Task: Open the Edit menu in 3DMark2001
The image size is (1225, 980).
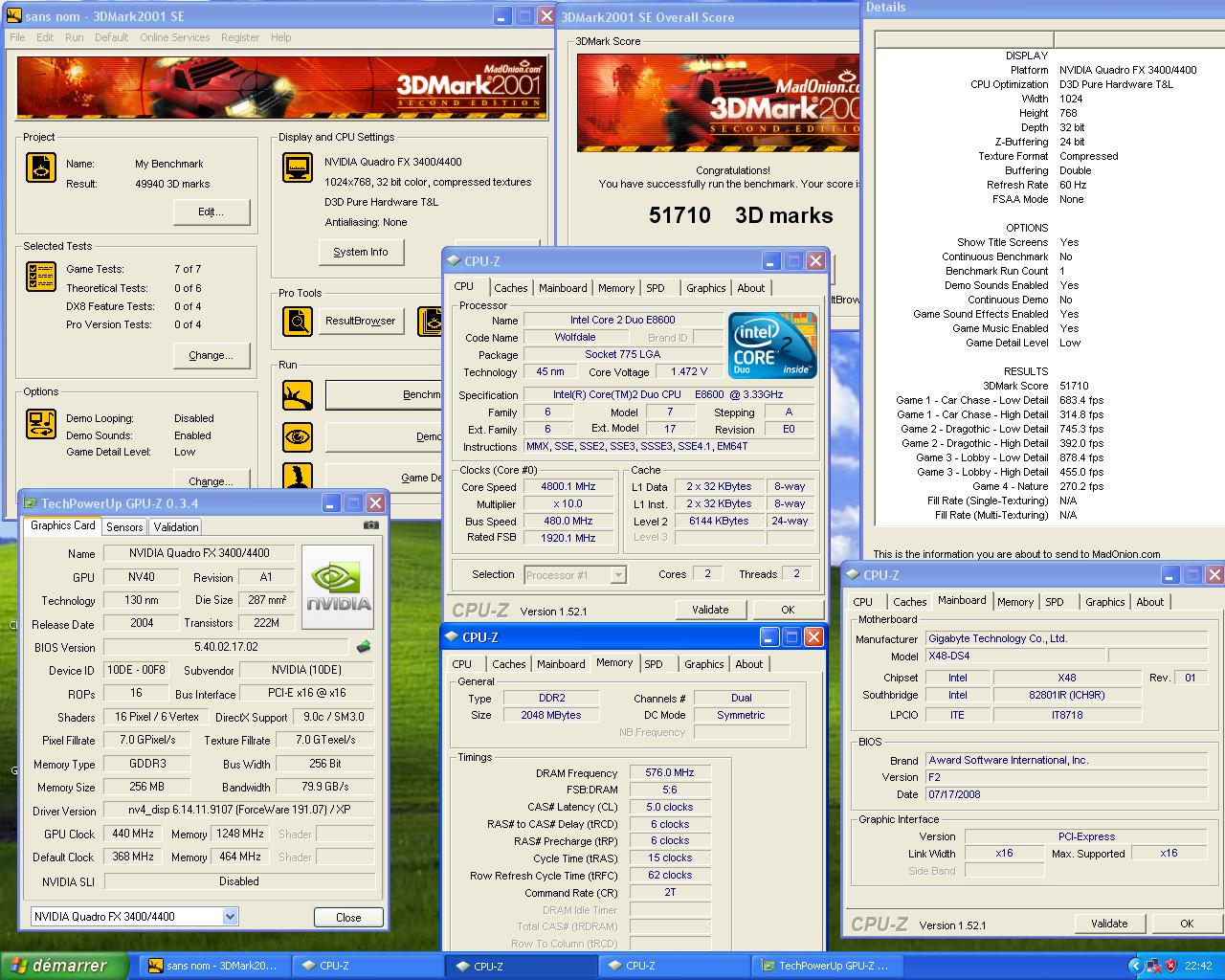Action: coord(45,37)
